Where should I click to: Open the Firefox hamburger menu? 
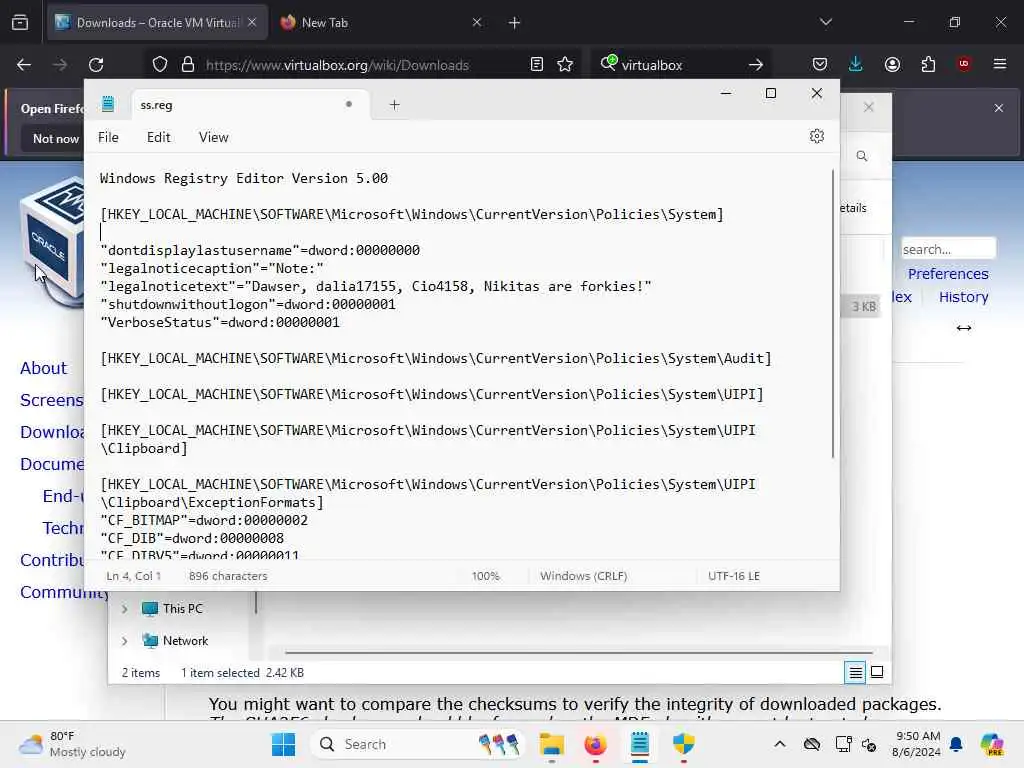coord(1000,64)
